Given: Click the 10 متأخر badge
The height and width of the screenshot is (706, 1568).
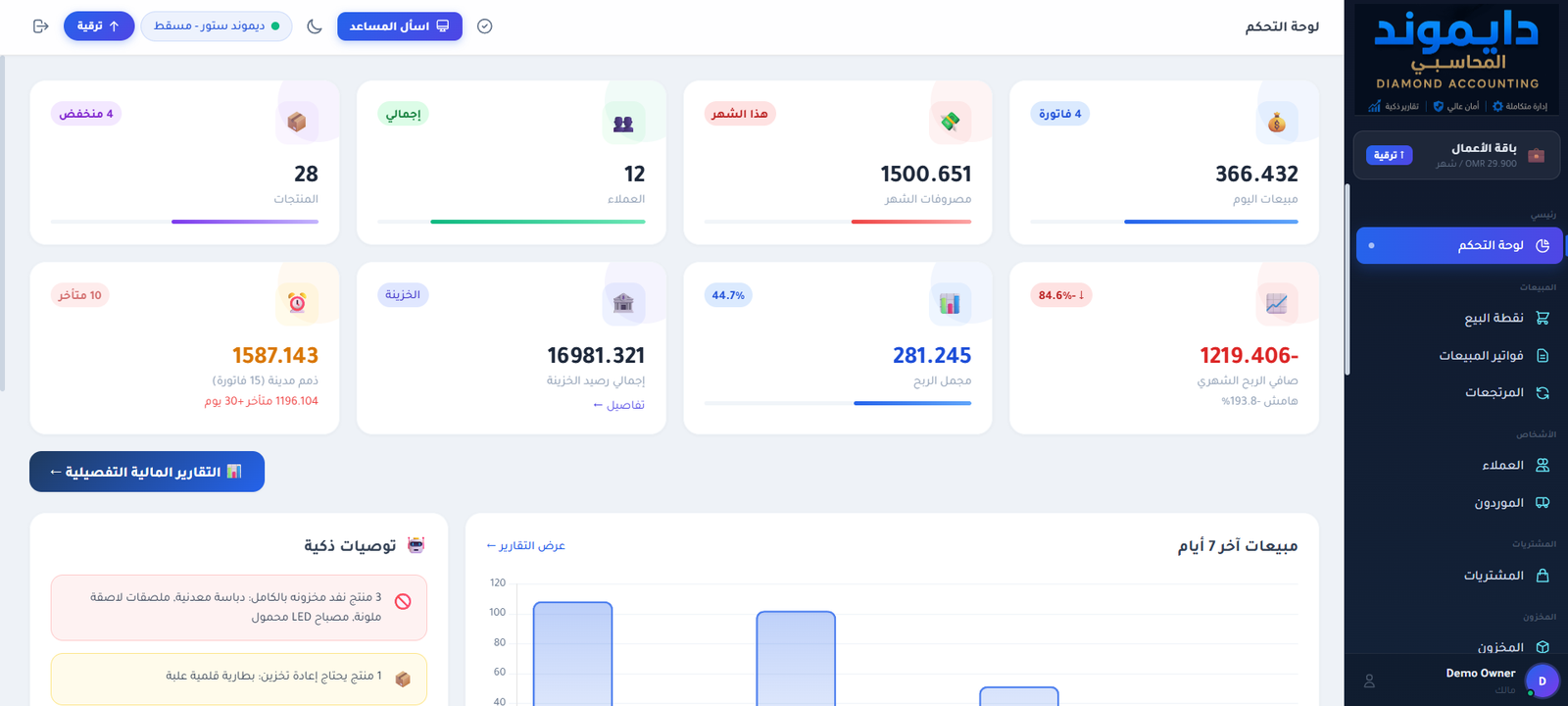Looking at the screenshot, I should (79, 295).
